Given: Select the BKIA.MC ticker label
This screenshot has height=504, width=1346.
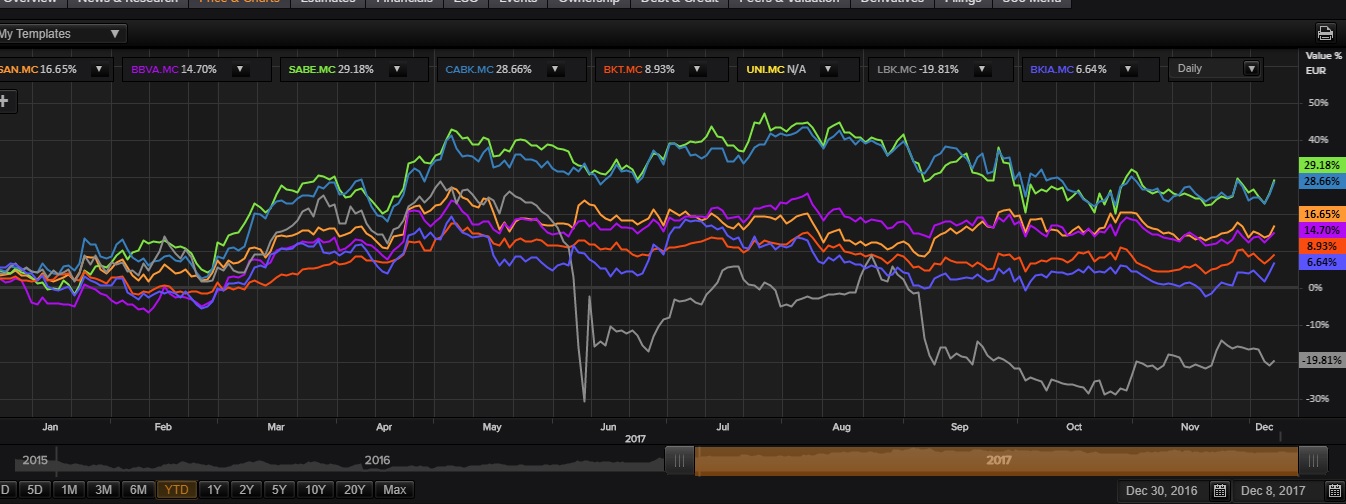Looking at the screenshot, I should (x=1052, y=69).
